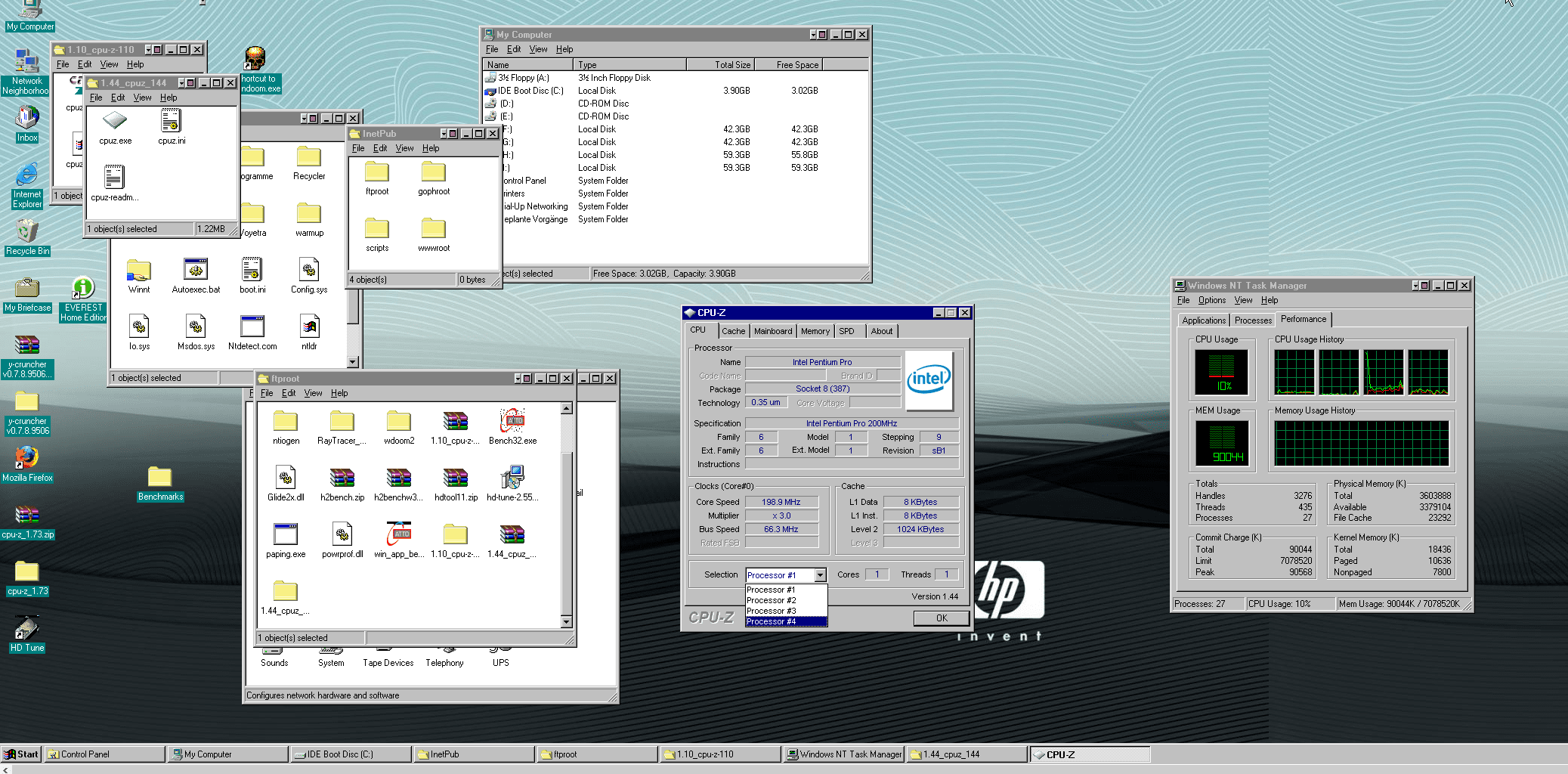This screenshot has width=1568, height=774.
Task: Open the Help menu in the ftproot window
Action: point(339,393)
